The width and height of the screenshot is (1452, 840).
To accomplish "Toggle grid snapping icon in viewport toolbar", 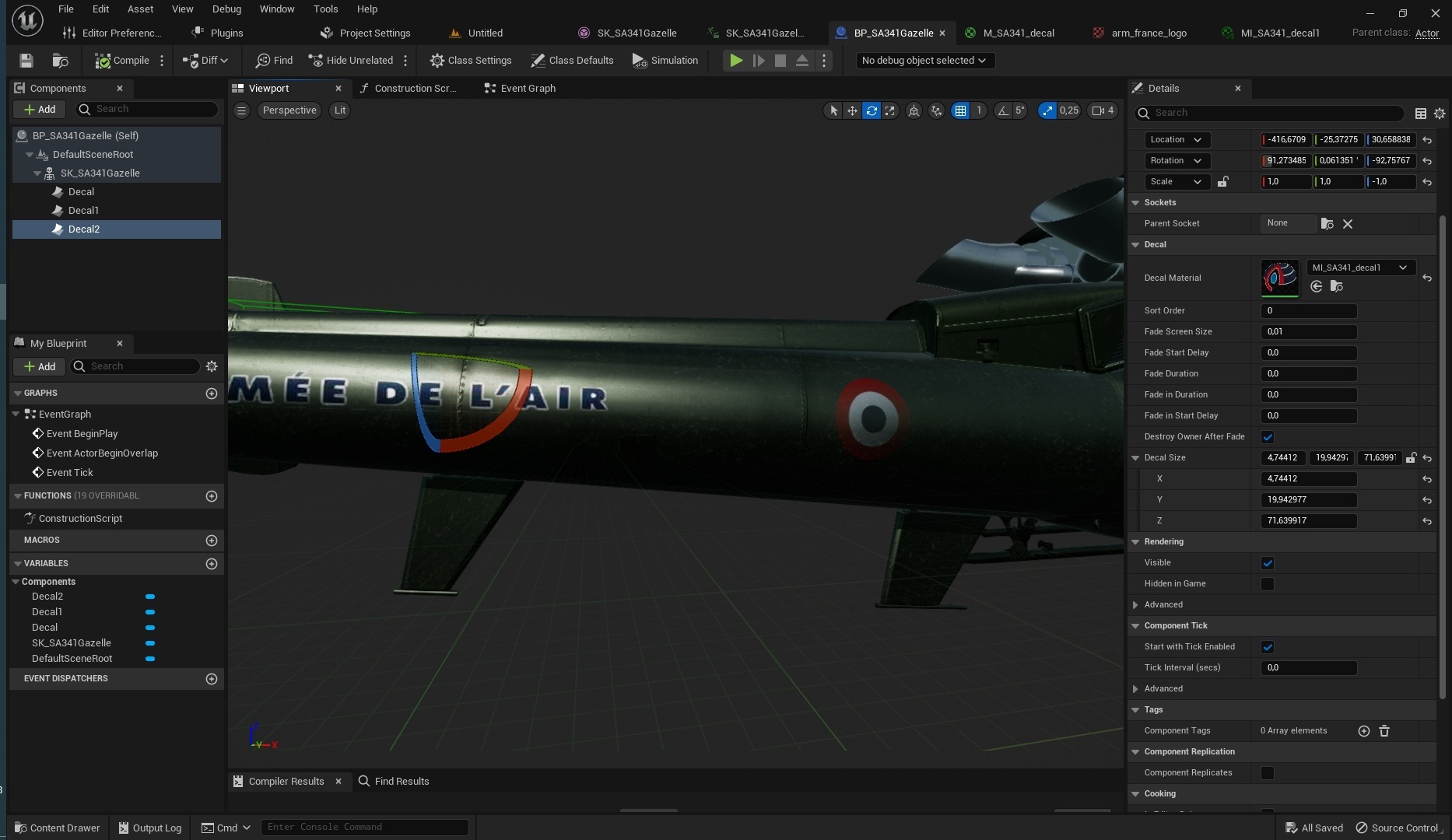I will tap(960, 110).
